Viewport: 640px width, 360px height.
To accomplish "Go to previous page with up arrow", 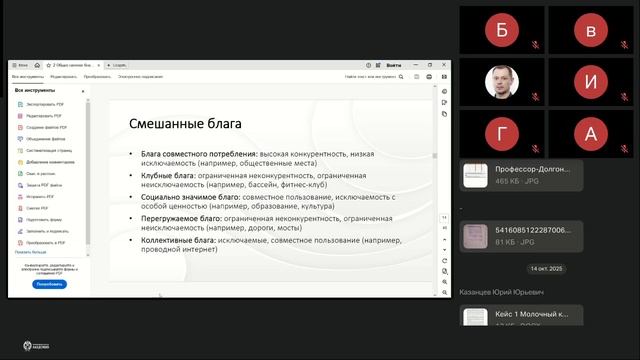I will pos(444,240).
